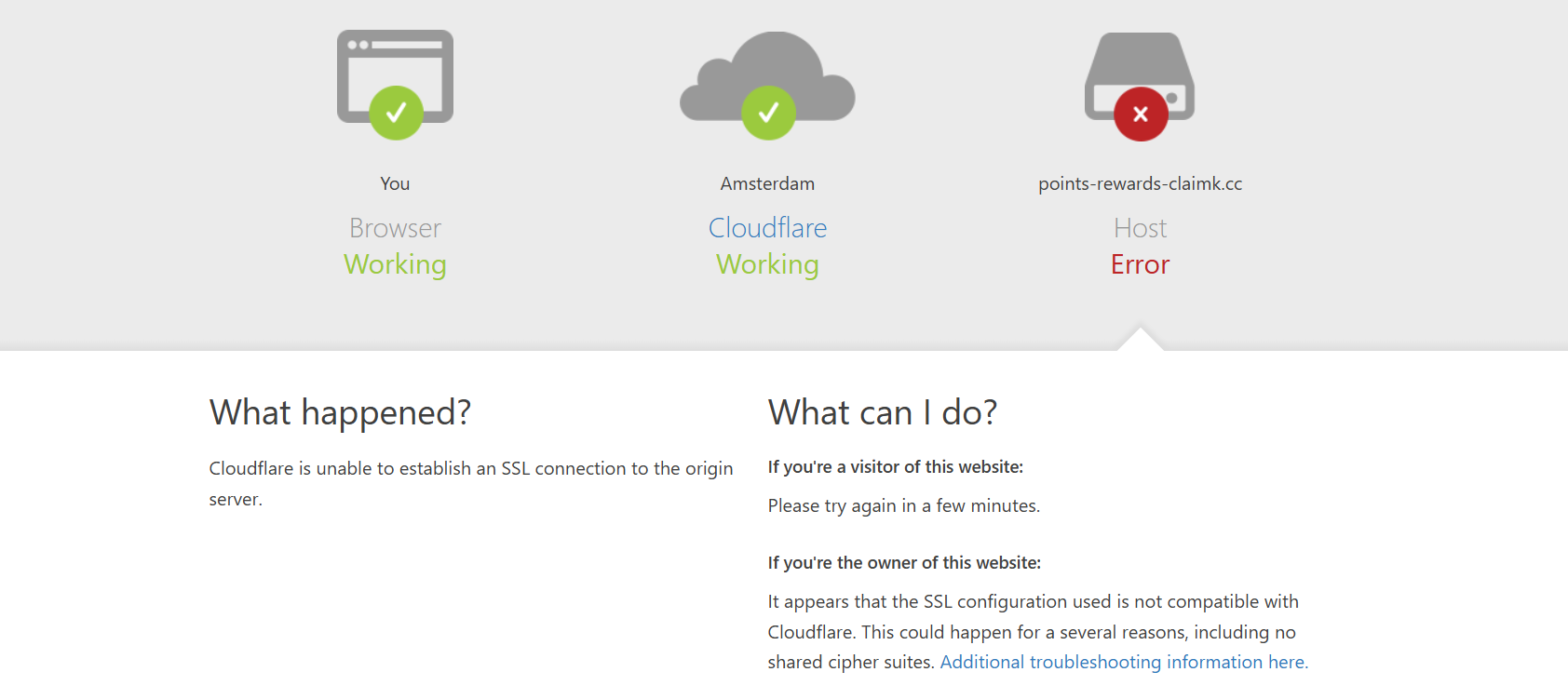Click the Amsterdam location label
This screenshot has width=1568, height=699.
767,183
